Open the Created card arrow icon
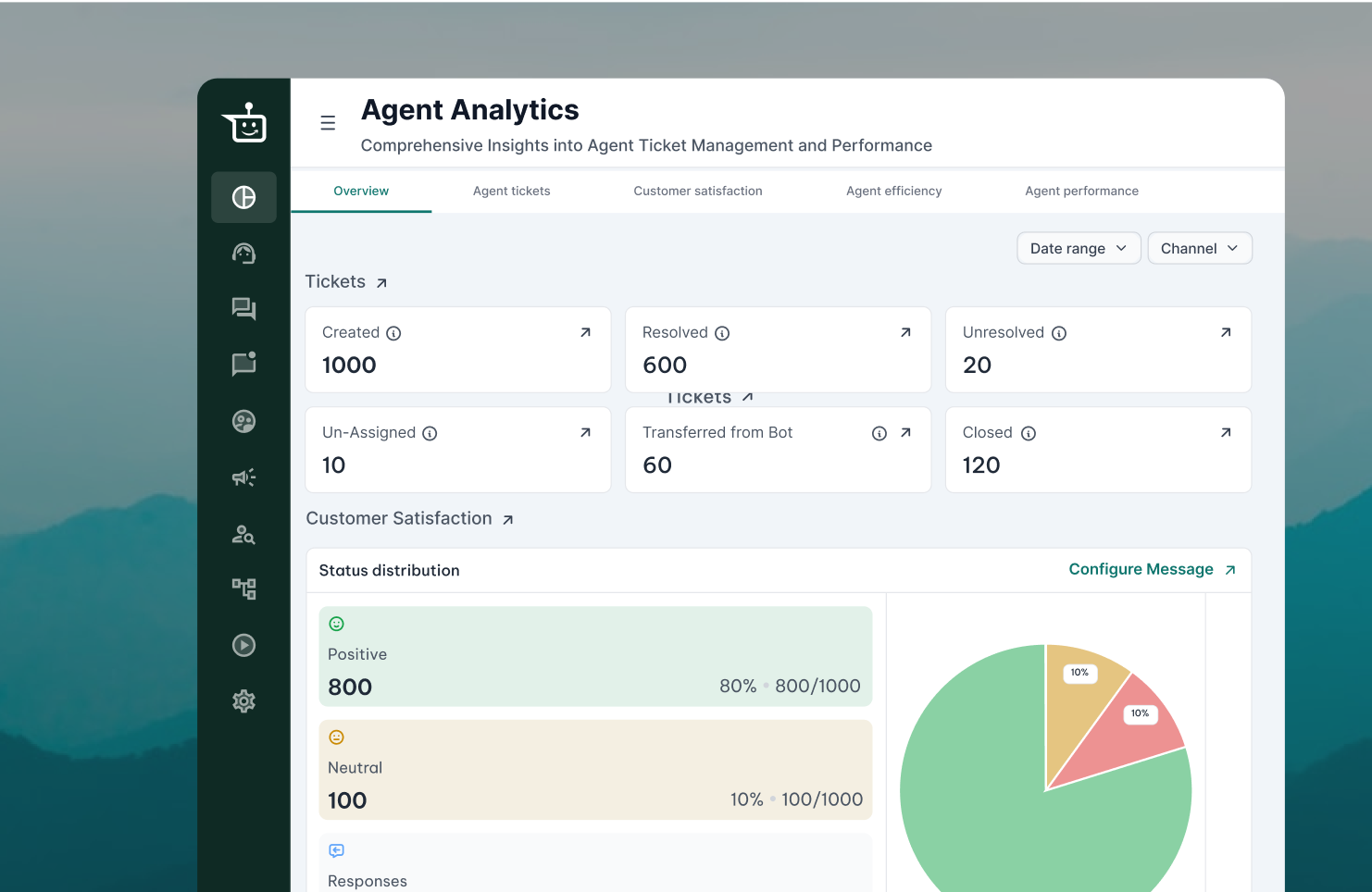The image size is (1372, 892). [x=585, y=332]
